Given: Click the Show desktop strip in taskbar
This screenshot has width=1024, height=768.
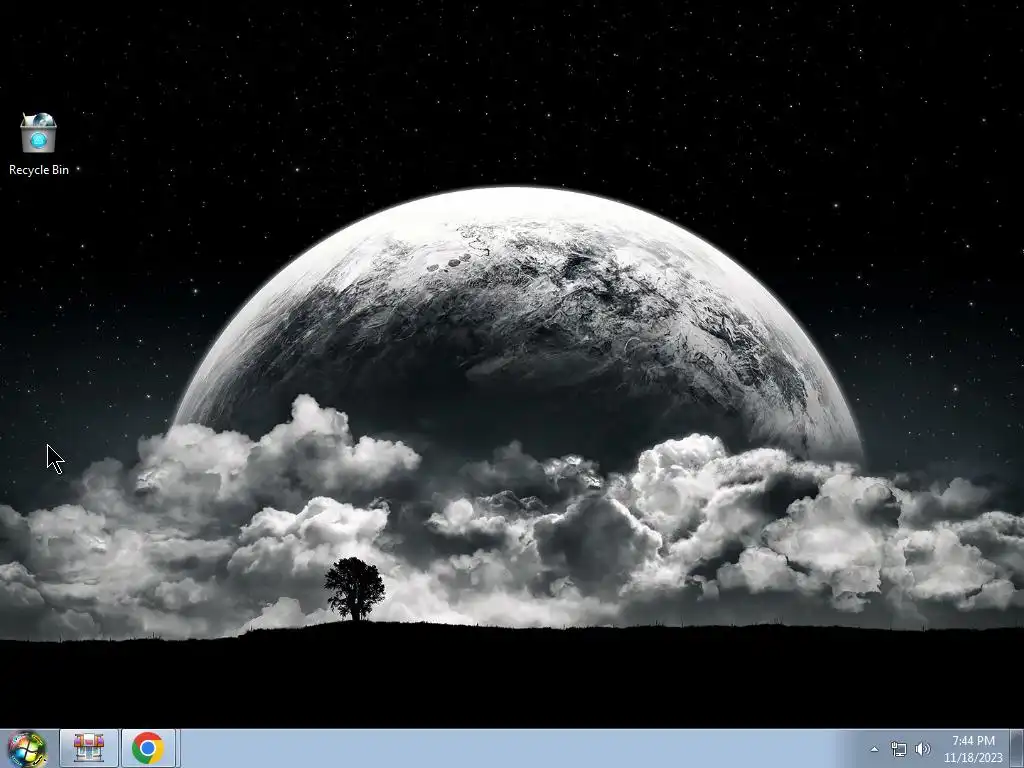Looking at the screenshot, I should coord(1017,748).
